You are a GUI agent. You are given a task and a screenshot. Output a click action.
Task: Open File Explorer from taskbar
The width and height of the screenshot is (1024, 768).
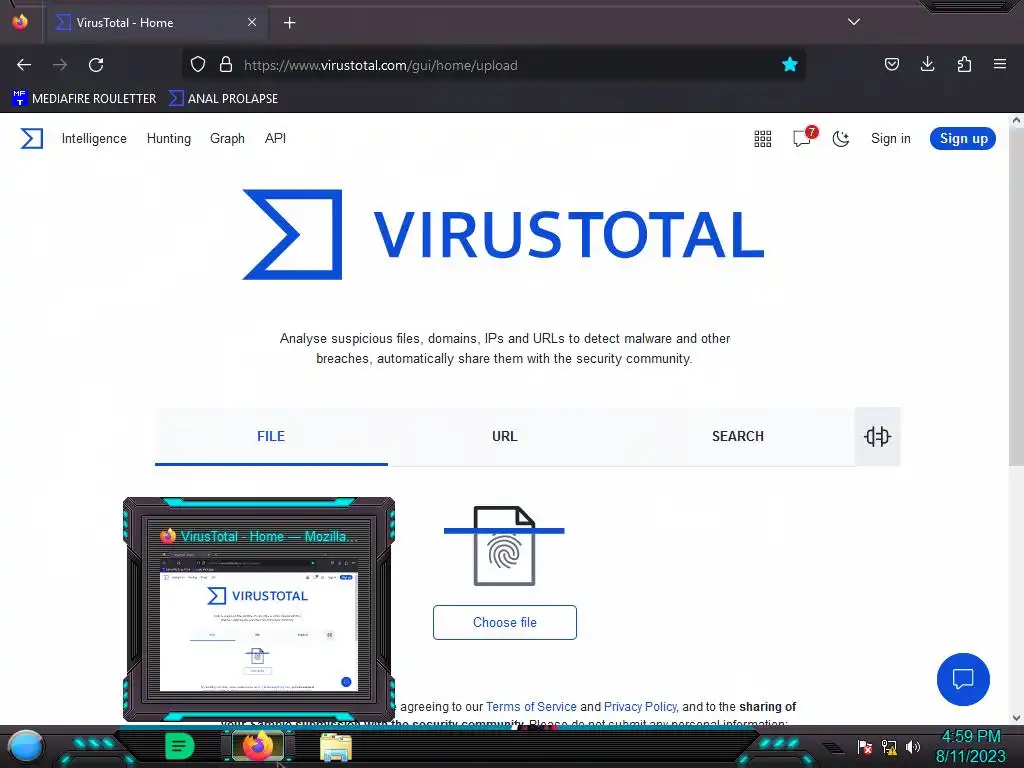point(336,747)
